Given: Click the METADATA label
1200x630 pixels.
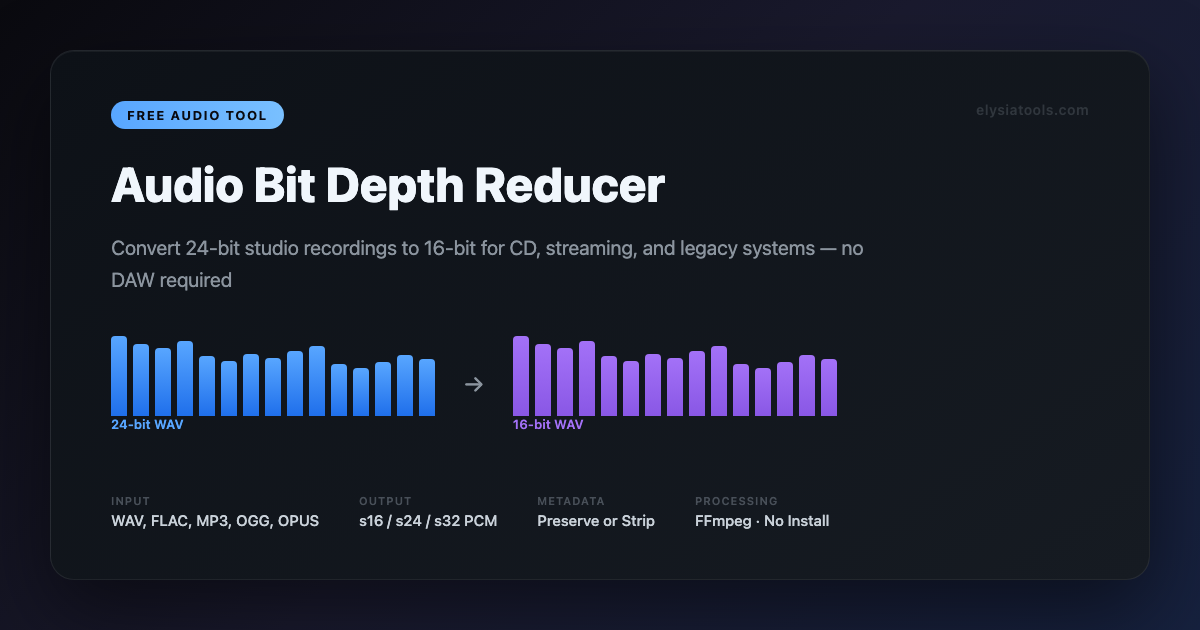Looking at the screenshot, I should pyautogui.click(x=571, y=501).
